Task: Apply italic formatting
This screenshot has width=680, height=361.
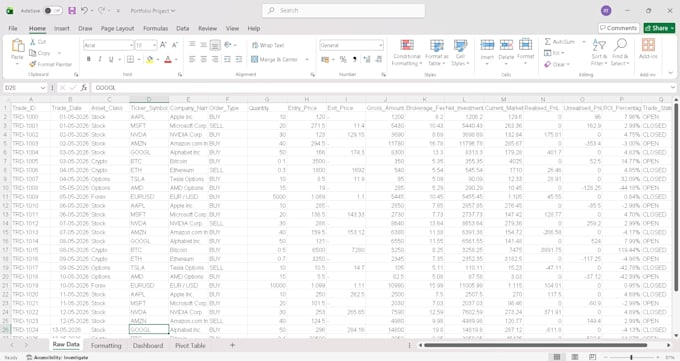Action: (x=100, y=59)
